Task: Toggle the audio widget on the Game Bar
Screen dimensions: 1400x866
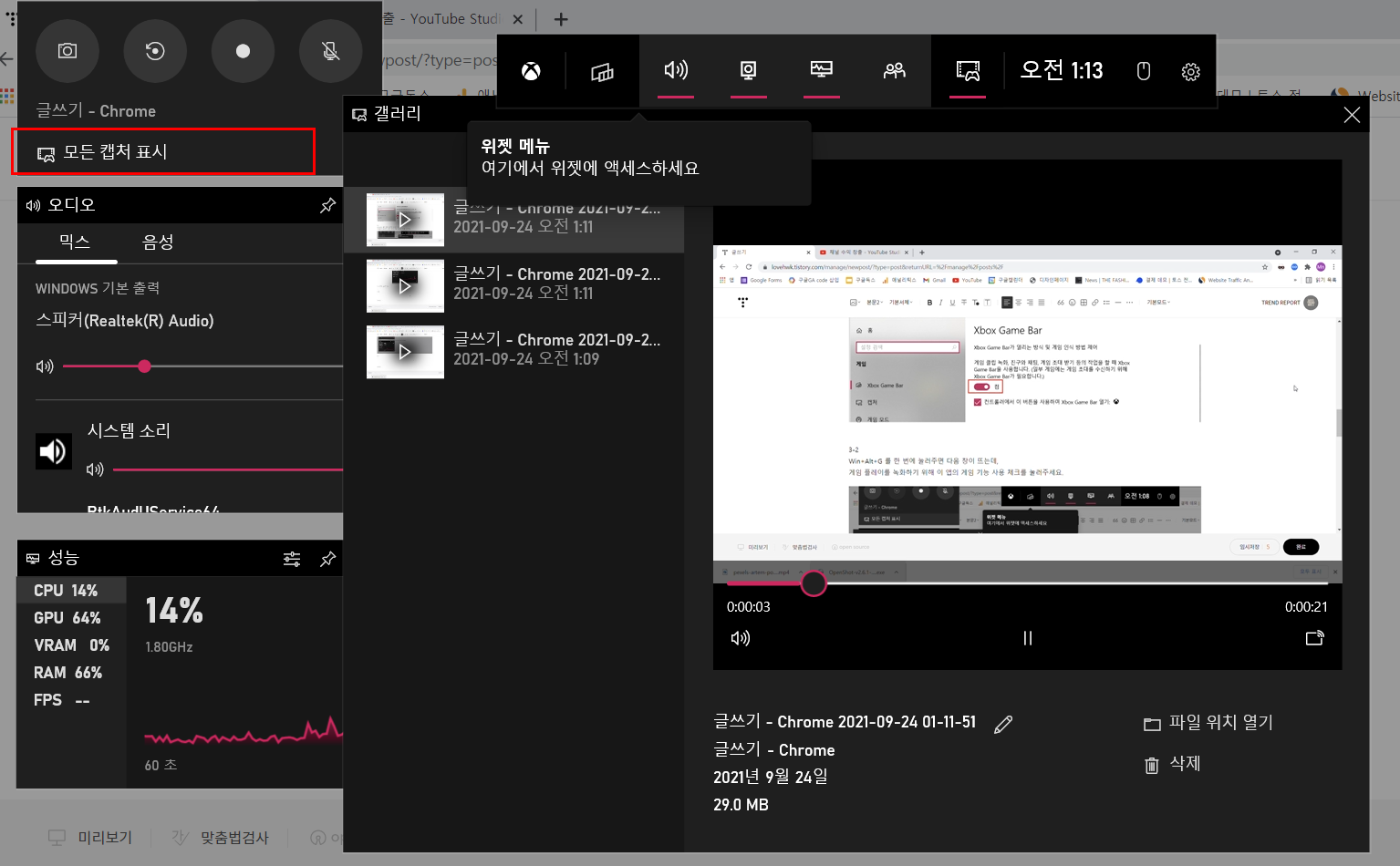Action: pos(676,71)
